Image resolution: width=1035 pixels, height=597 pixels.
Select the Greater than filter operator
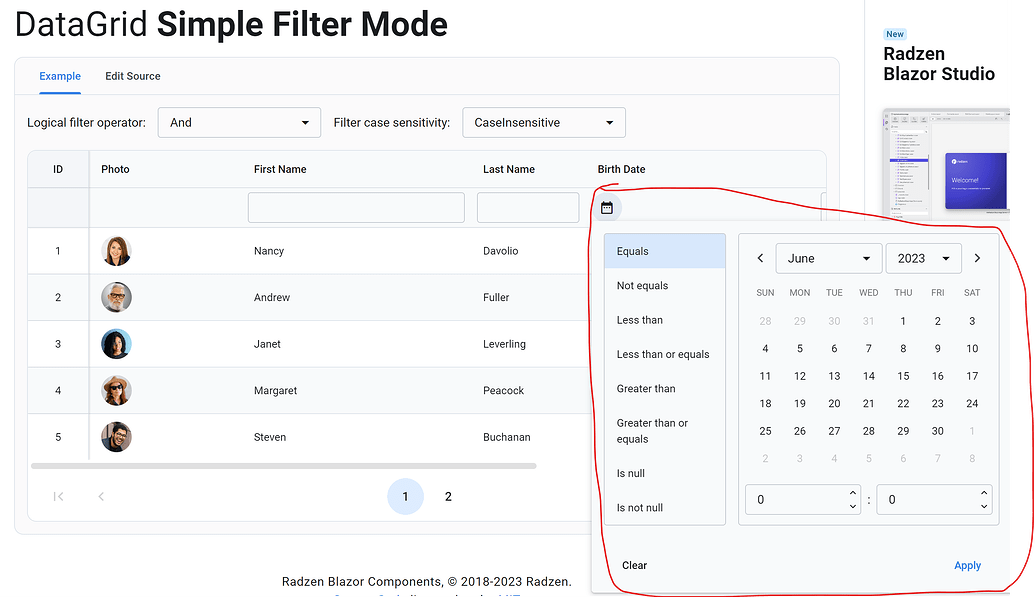click(x=665, y=388)
